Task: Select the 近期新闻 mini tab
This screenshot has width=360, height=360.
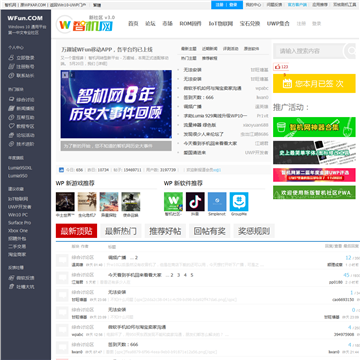Action: 210,49
